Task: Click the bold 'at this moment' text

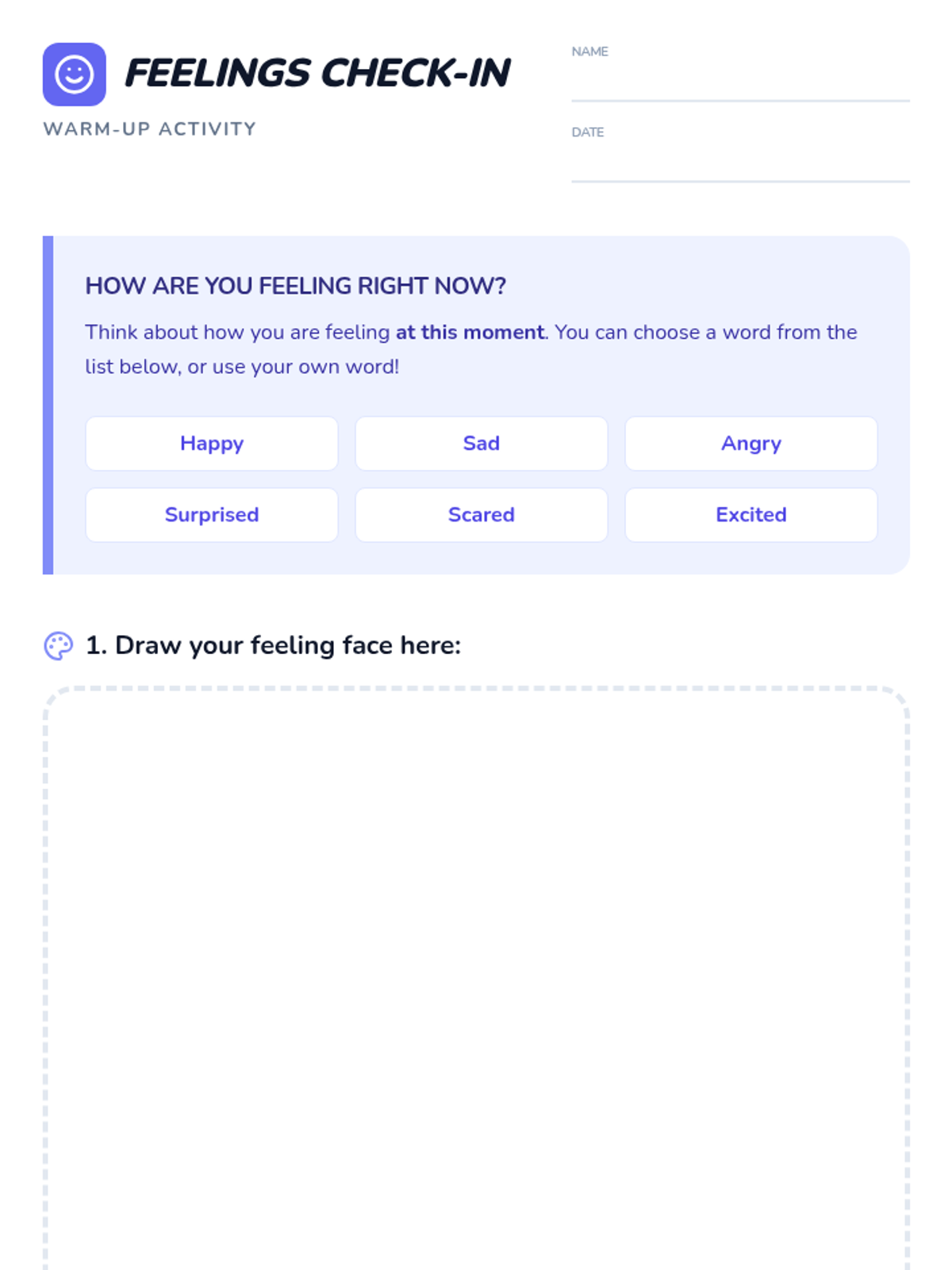Action: [470, 332]
